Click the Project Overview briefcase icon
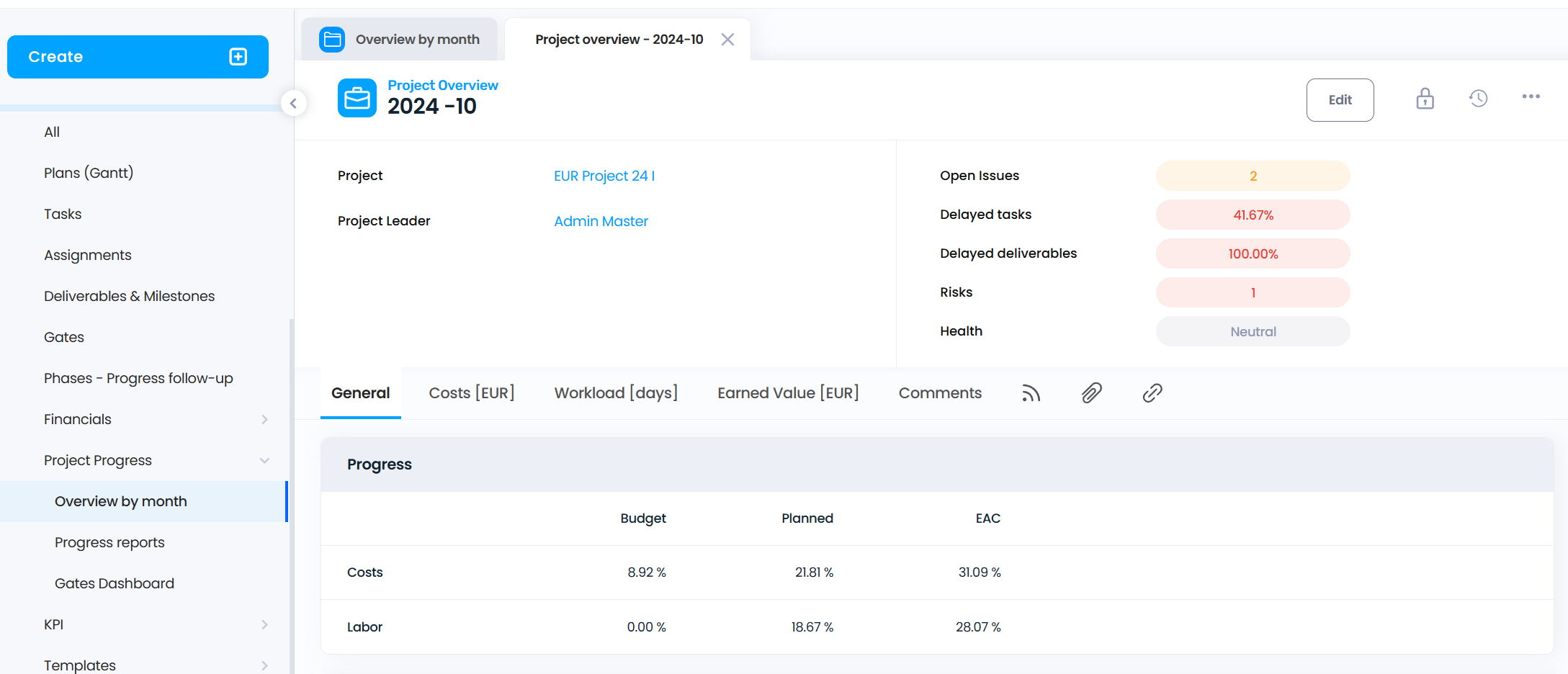The image size is (1568, 674). (357, 98)
